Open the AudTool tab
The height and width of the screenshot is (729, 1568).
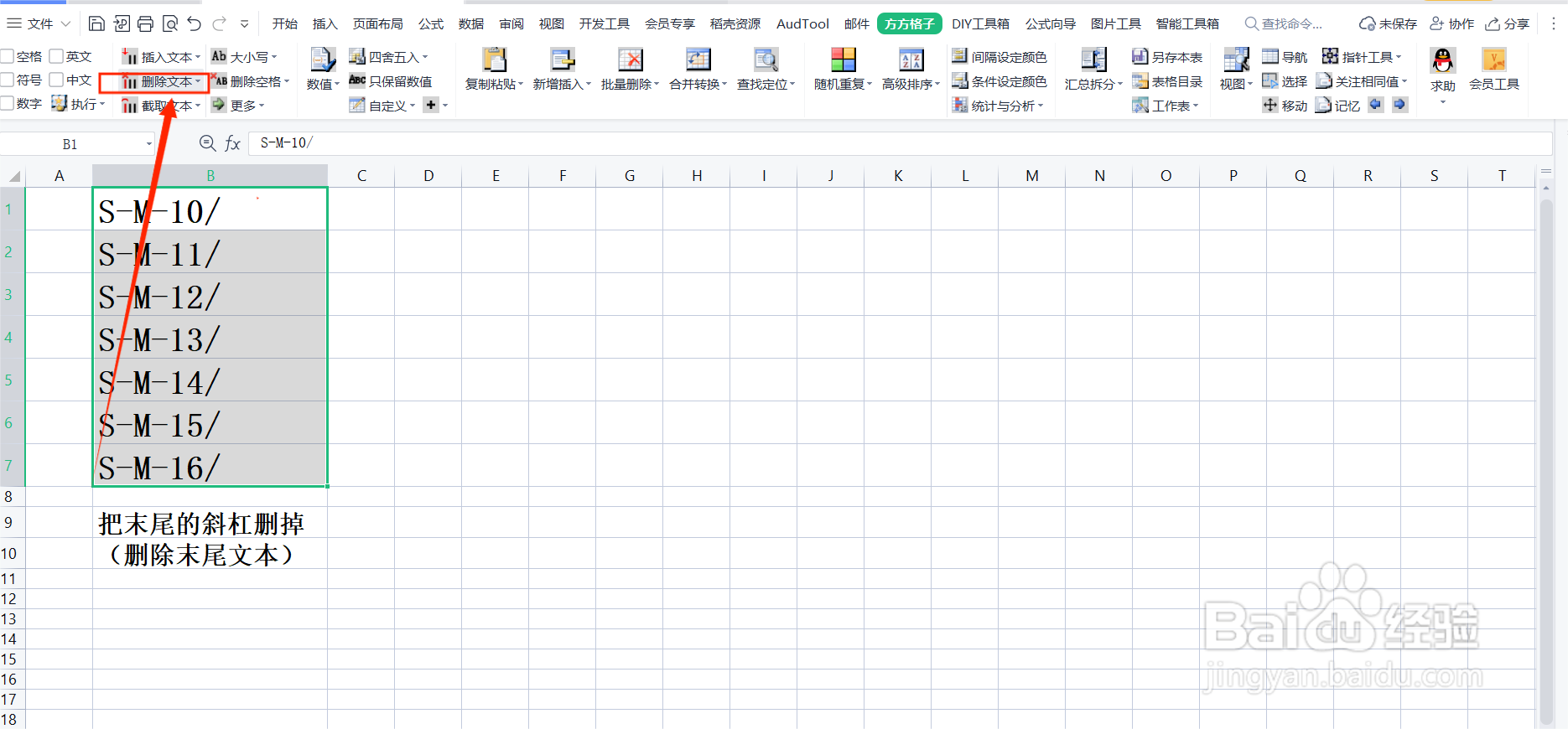click(802, 23)
